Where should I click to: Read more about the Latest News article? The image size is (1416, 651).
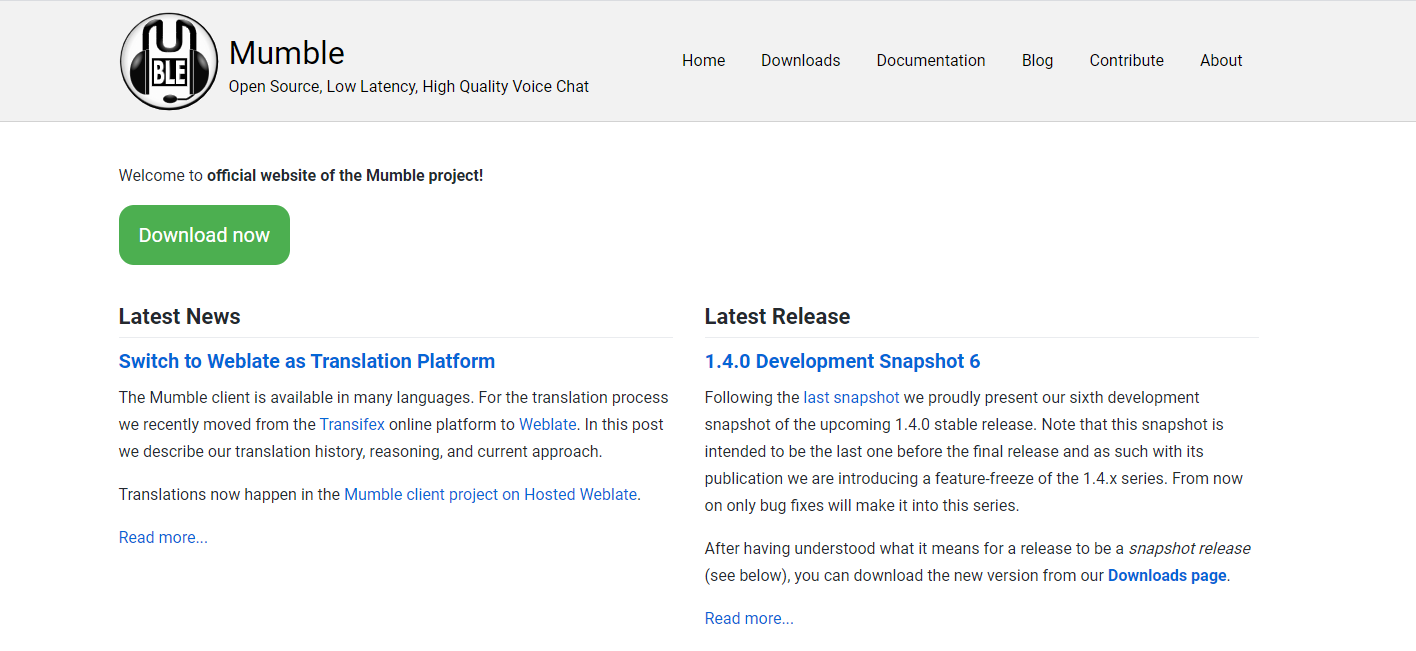(x=163, y=537)
